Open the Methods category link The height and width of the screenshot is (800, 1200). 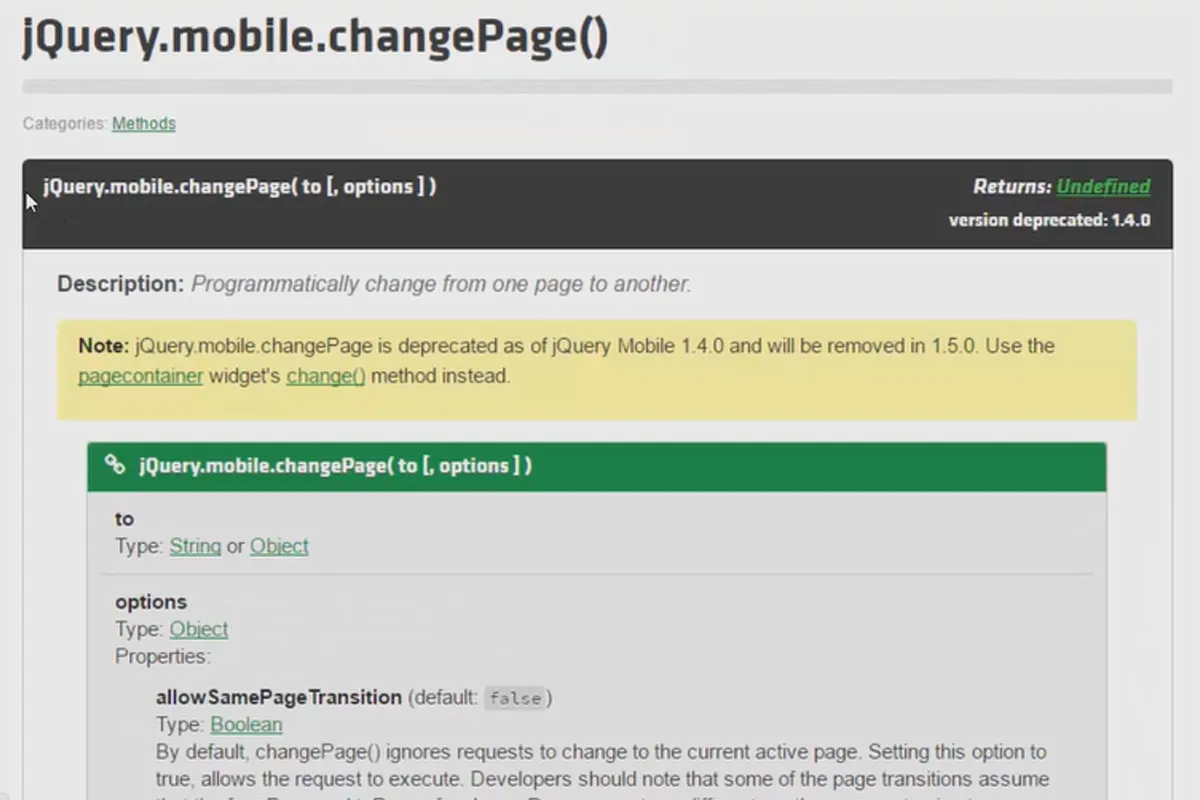coord(144,124)
